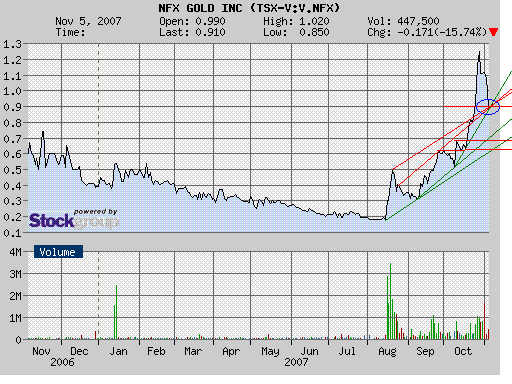Click the Feb month axis label

point(156,351)
